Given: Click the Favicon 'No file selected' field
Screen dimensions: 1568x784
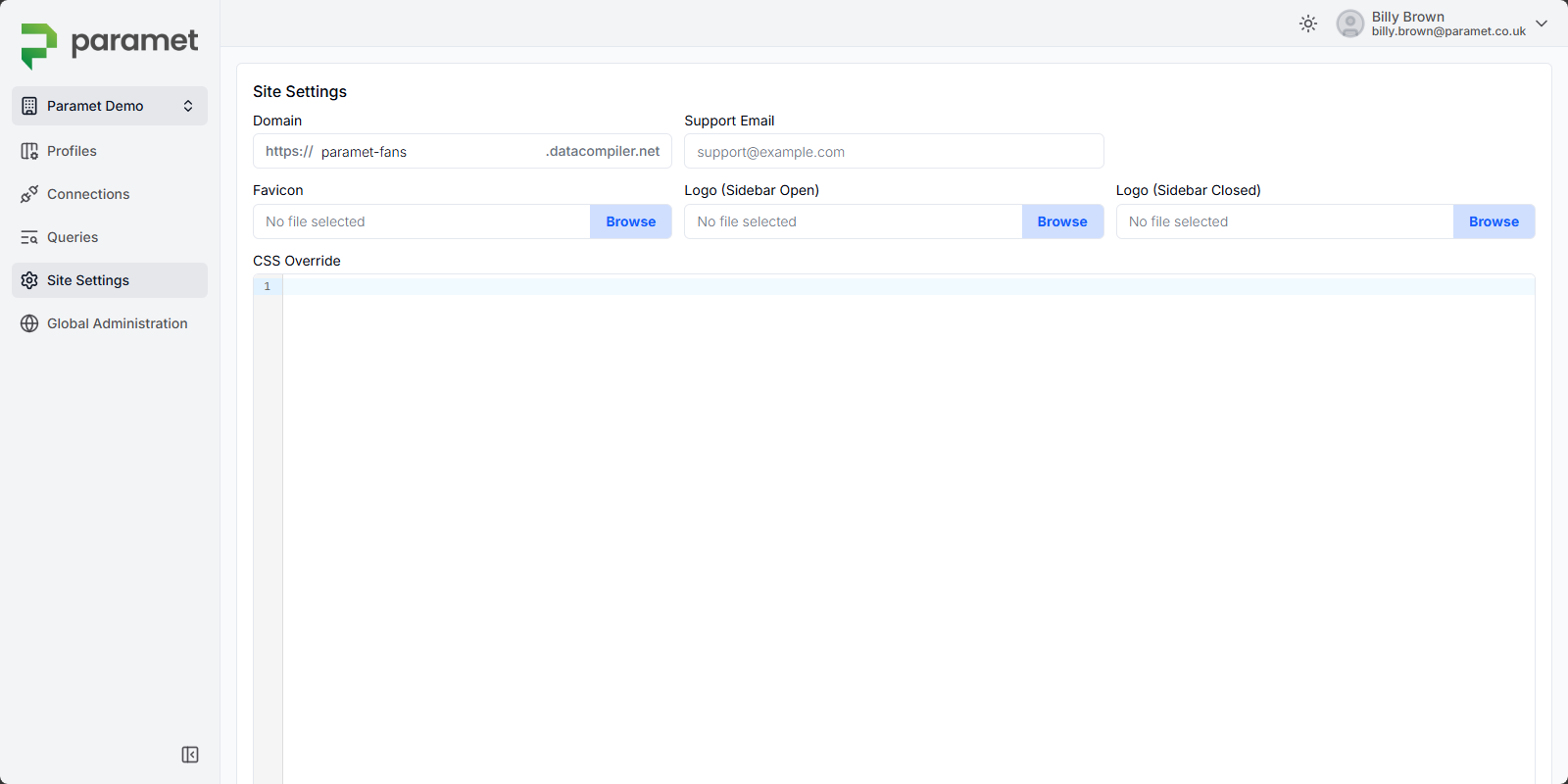Looking at the screenshot, I should pos(421,221).
